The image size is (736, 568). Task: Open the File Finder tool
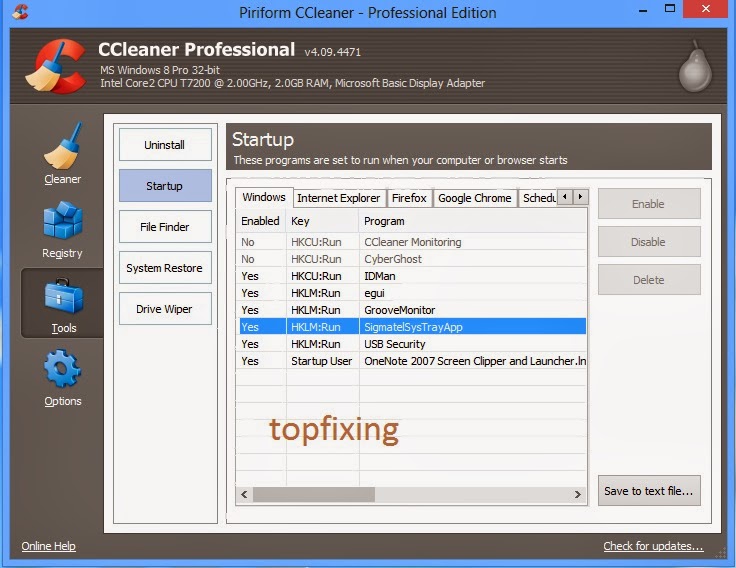[x=165, y=227]
